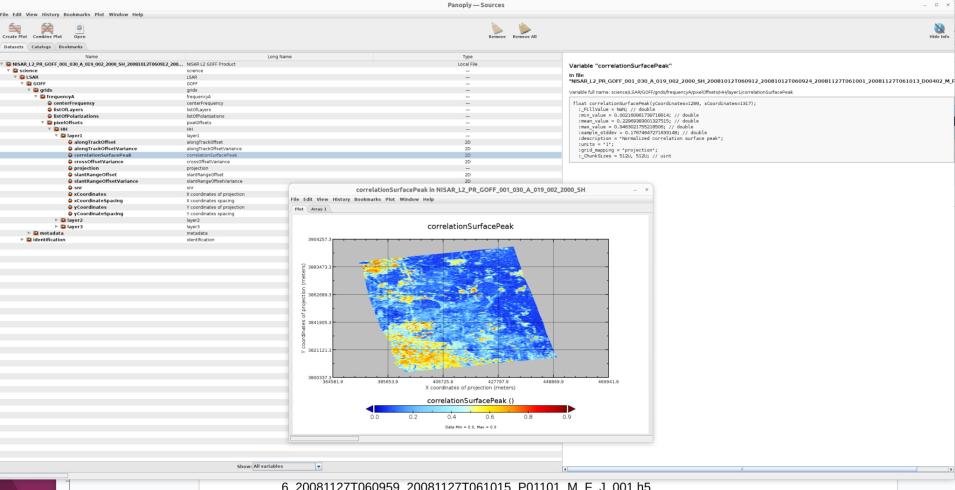Collapse the frequencyA group arrow
This screenshot has height=490, width=955.
pyautogui.click(x=35, y=96)
